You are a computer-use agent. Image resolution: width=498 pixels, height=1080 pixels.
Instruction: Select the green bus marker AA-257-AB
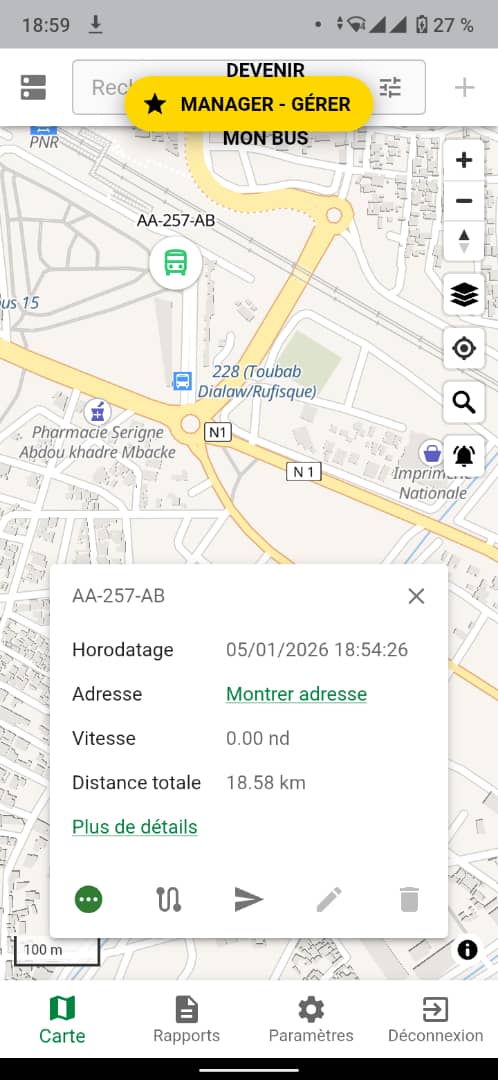[176, 262]
